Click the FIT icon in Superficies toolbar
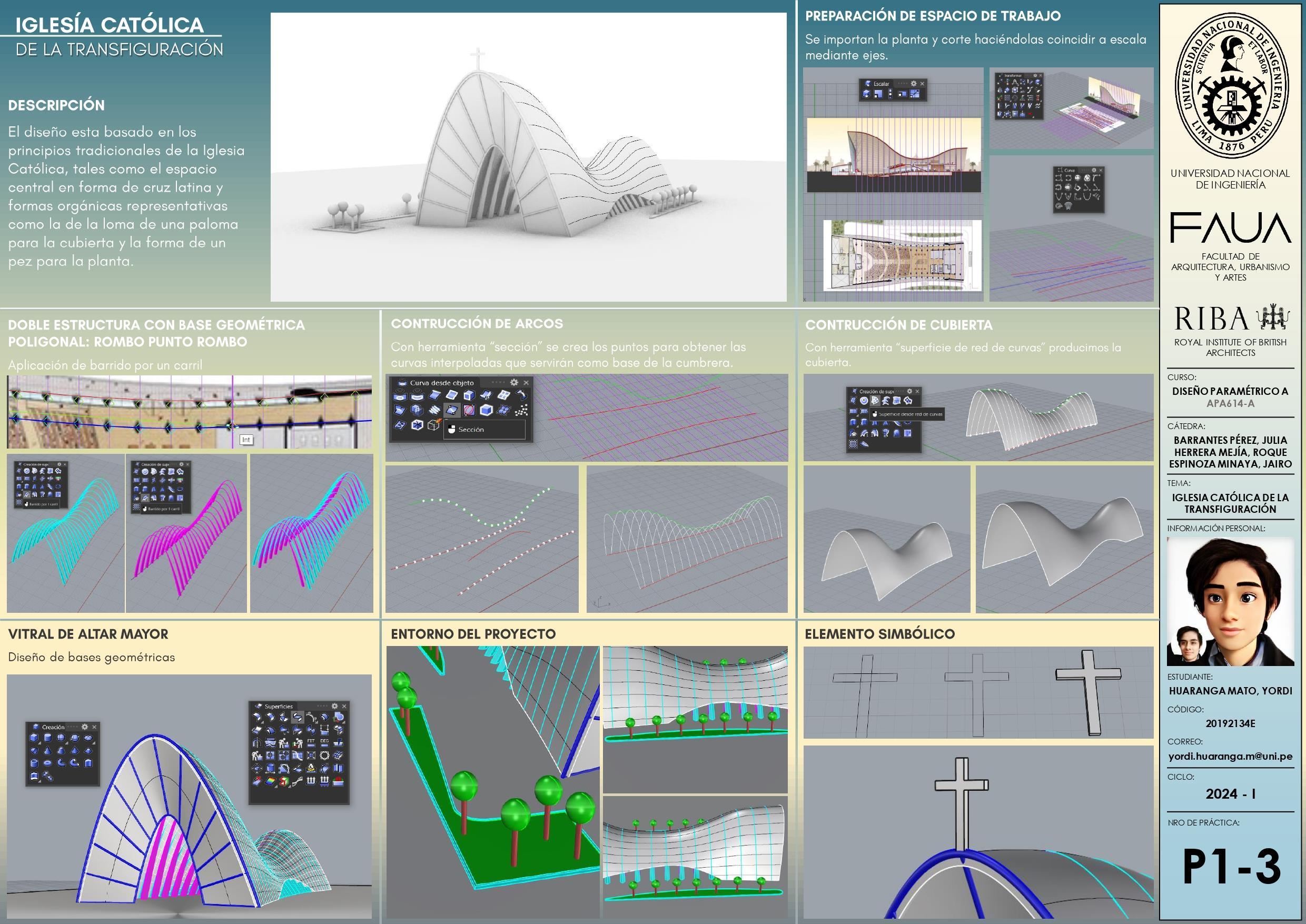The width and height of the screenshot is (1306, 924). [311, 743]
